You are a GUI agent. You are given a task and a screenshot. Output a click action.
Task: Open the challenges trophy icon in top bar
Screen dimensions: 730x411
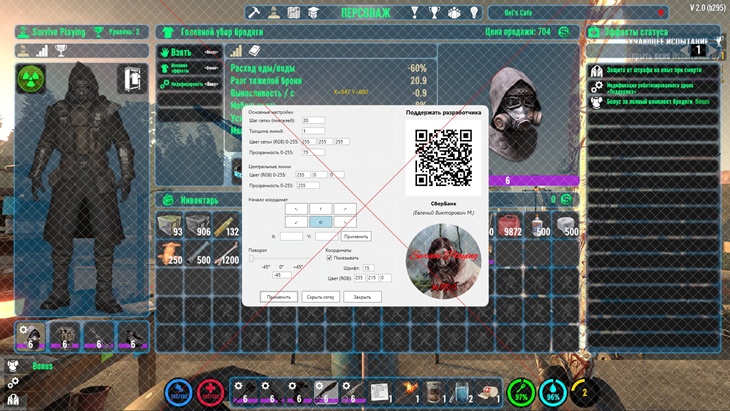click(434, 13)
